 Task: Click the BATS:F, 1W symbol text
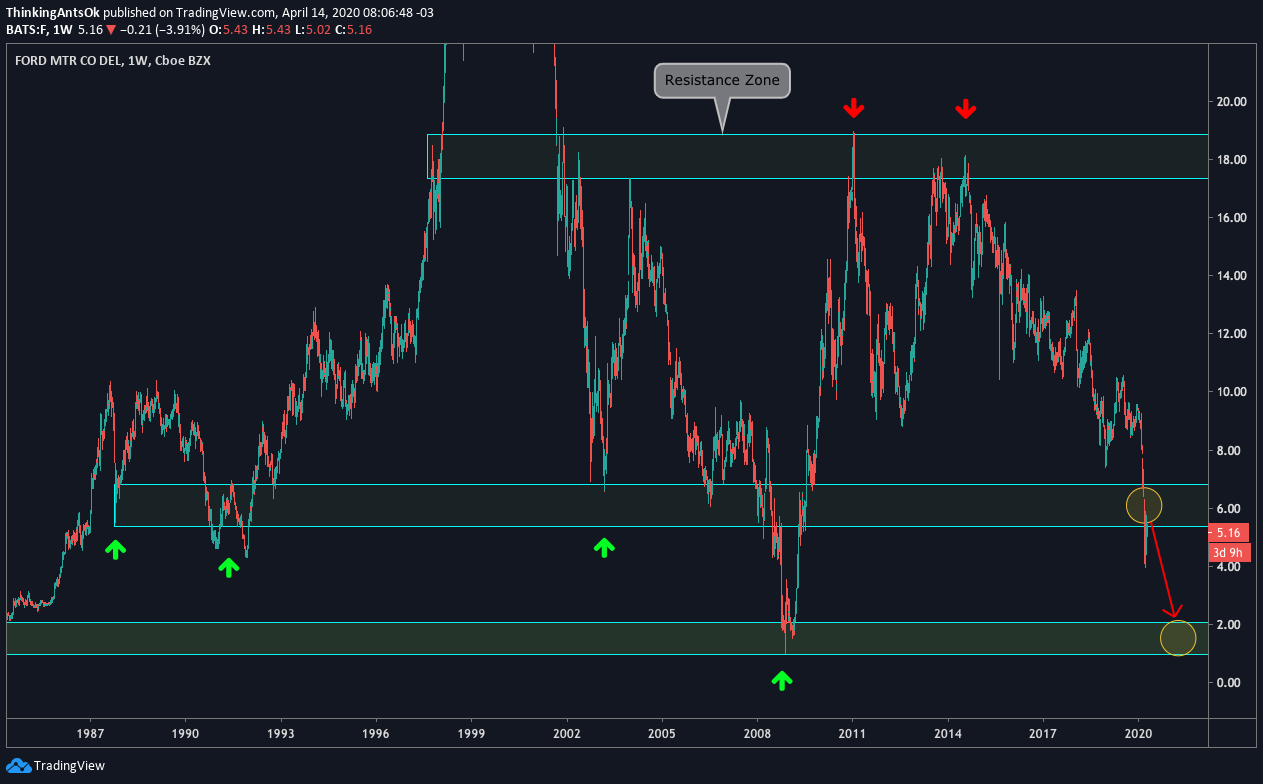(x=39, y=30)
